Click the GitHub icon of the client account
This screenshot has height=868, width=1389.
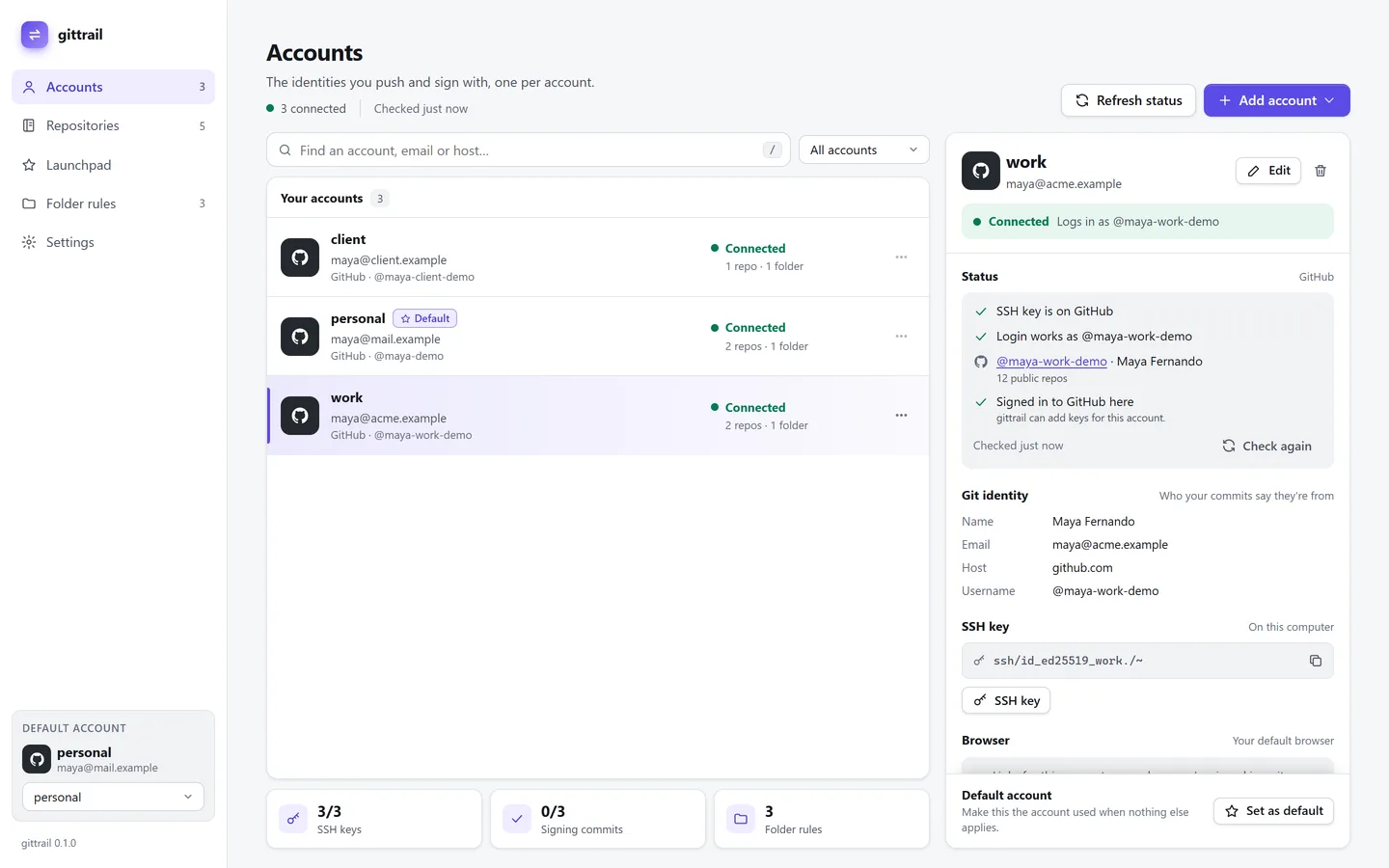pos(300,258)
